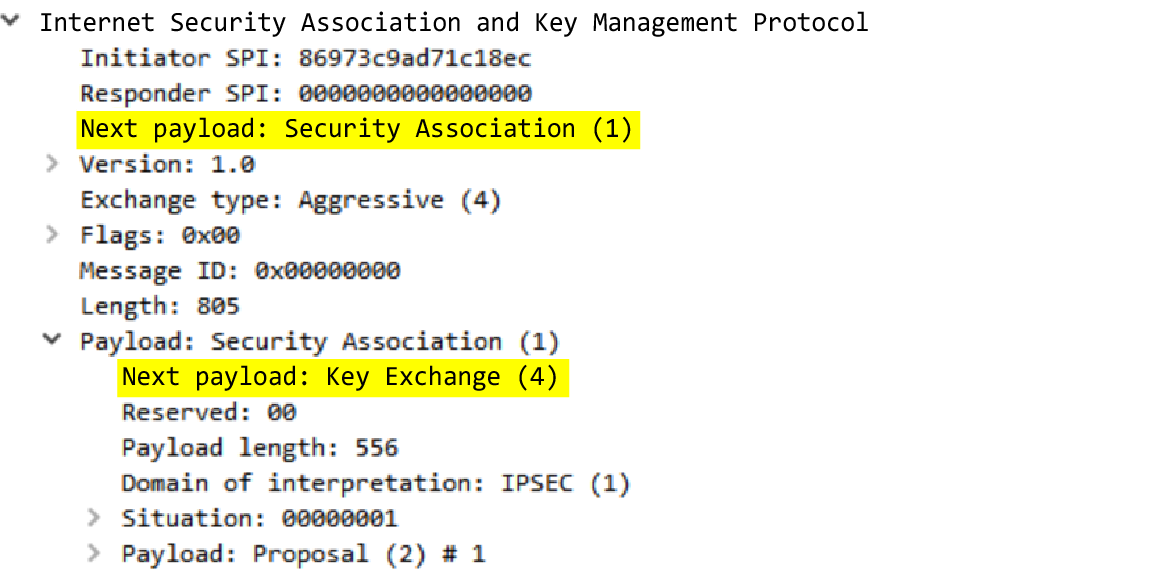This screenshot has width=1172, height=576.
Task: Select the Exchange type: Aggressive (4) row
Action: 290,200
